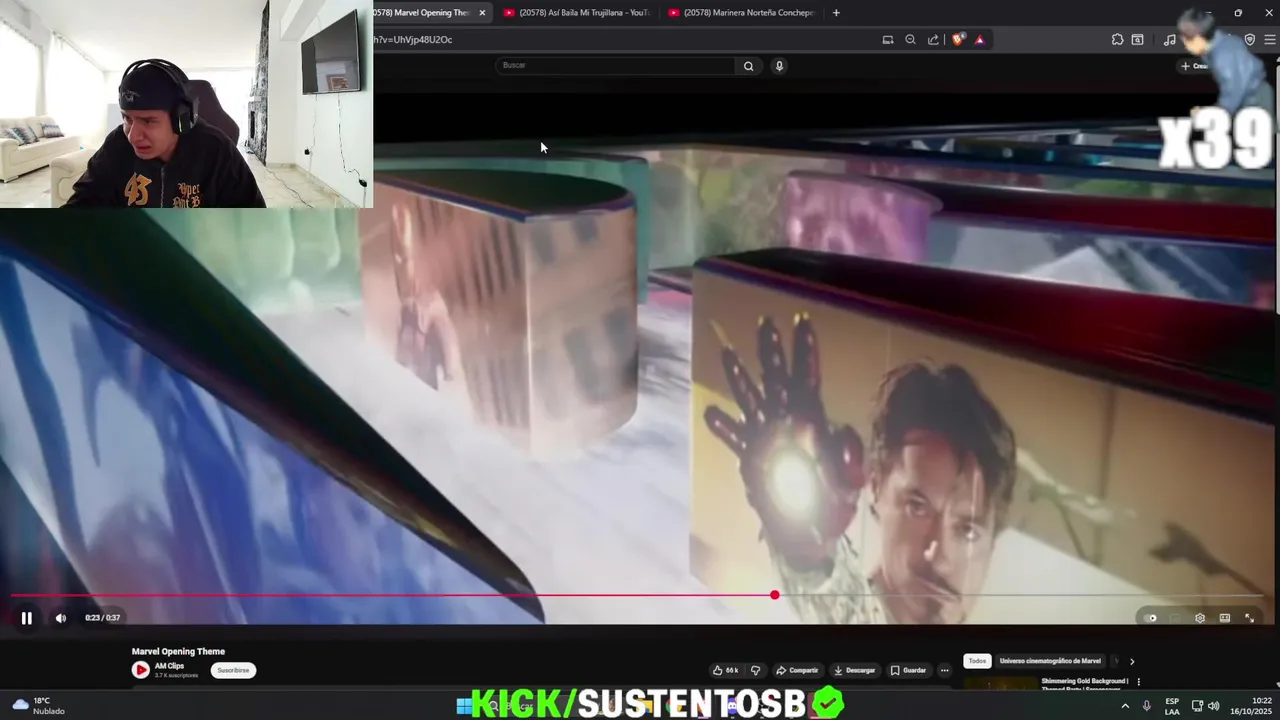
Task: Click the Marvel Opening Theme video title
Action: pyautogui.click(x=178, y=652)
